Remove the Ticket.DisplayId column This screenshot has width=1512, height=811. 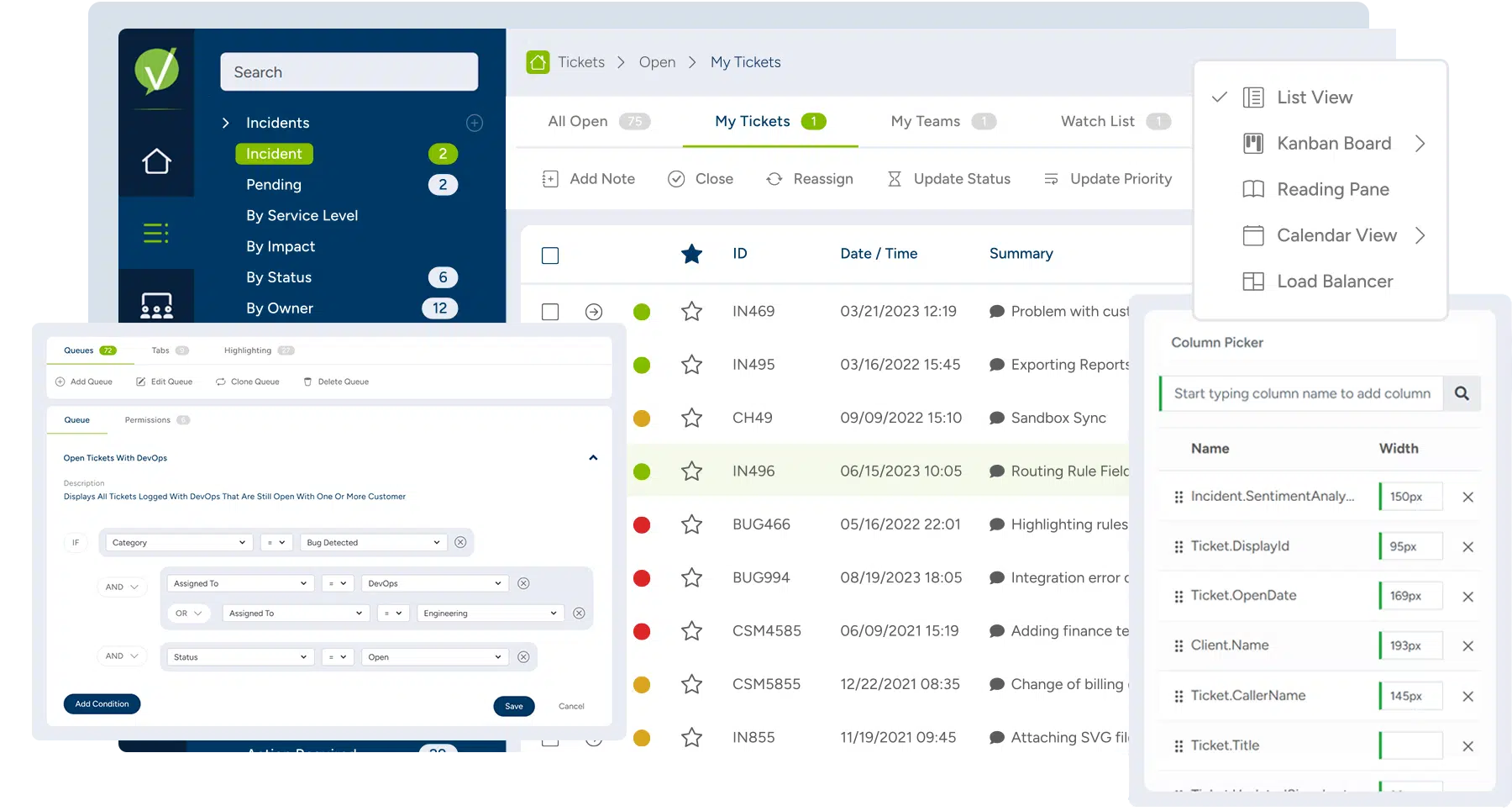click(x=1467, y=547)
